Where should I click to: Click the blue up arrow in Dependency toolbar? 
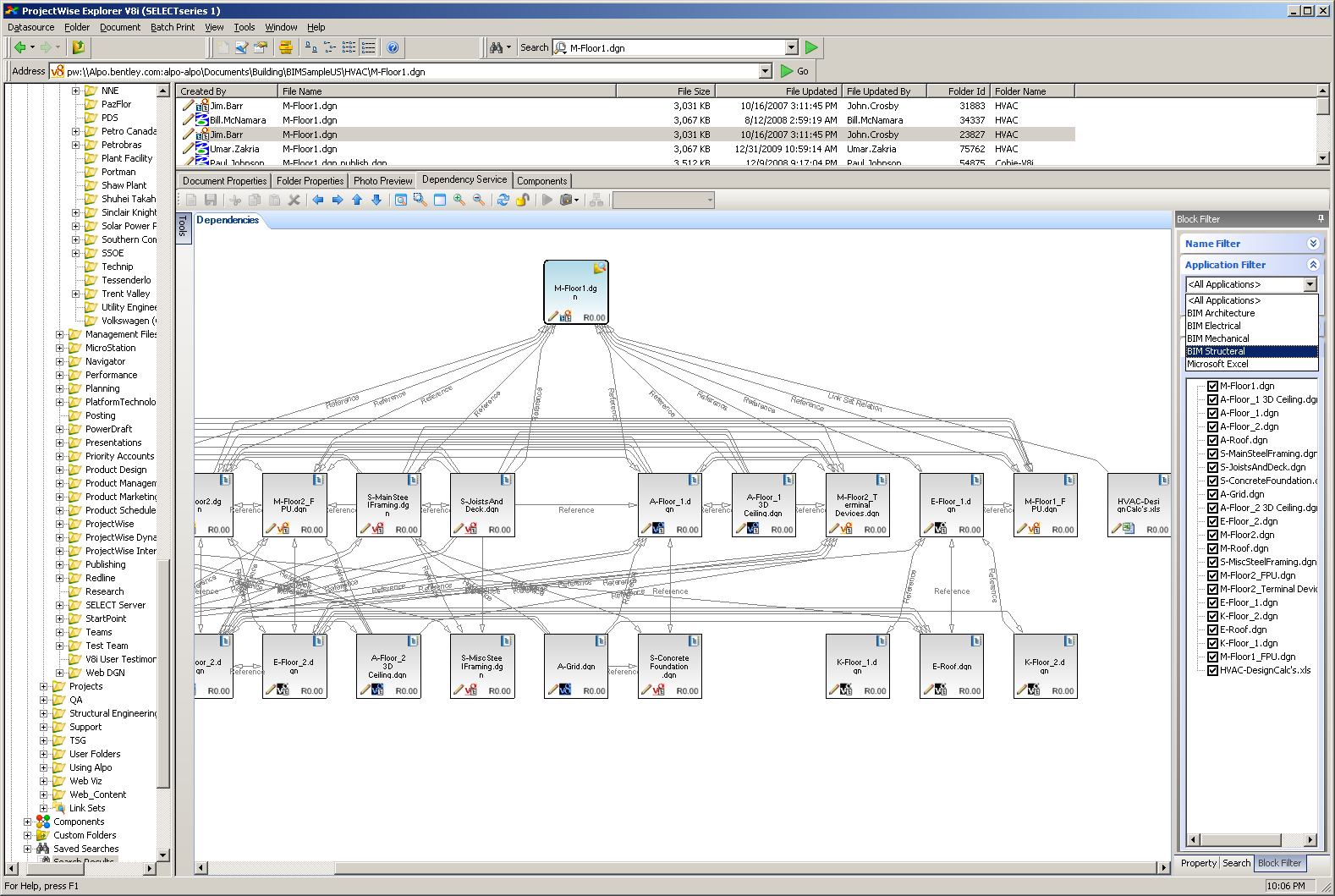[x=357, y=200]
